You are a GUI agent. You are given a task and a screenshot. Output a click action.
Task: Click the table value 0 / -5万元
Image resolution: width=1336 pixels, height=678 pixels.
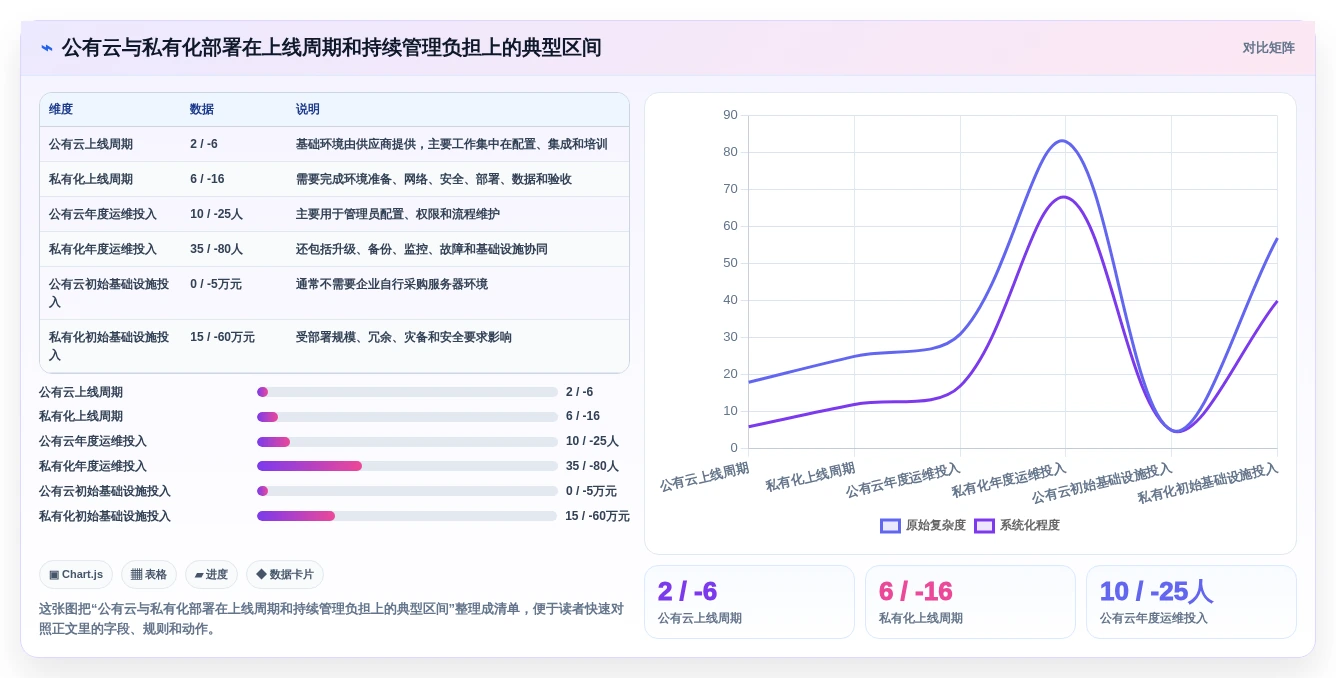pos(216,284)
